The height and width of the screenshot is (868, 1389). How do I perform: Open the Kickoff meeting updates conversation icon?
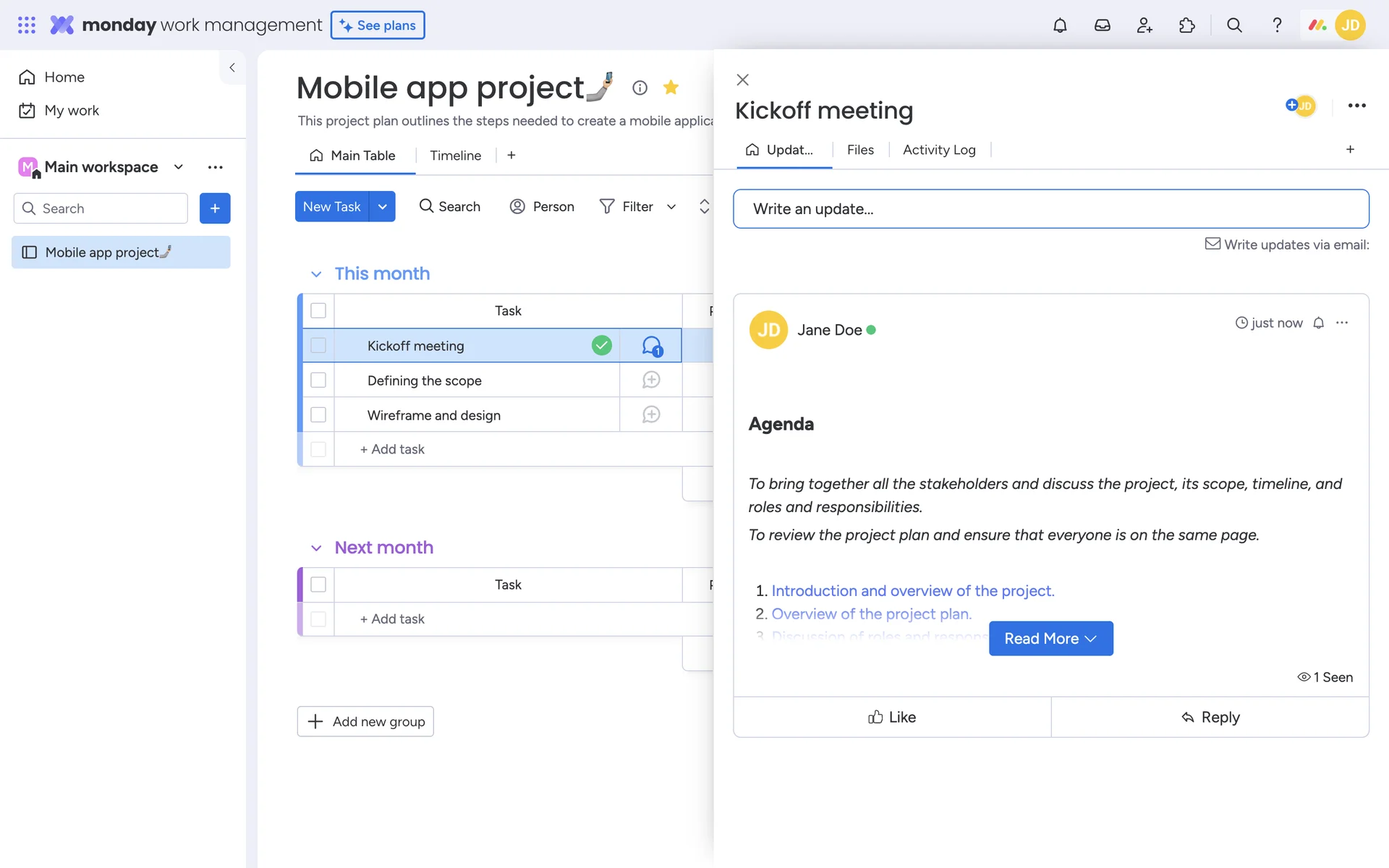[651, 346]
